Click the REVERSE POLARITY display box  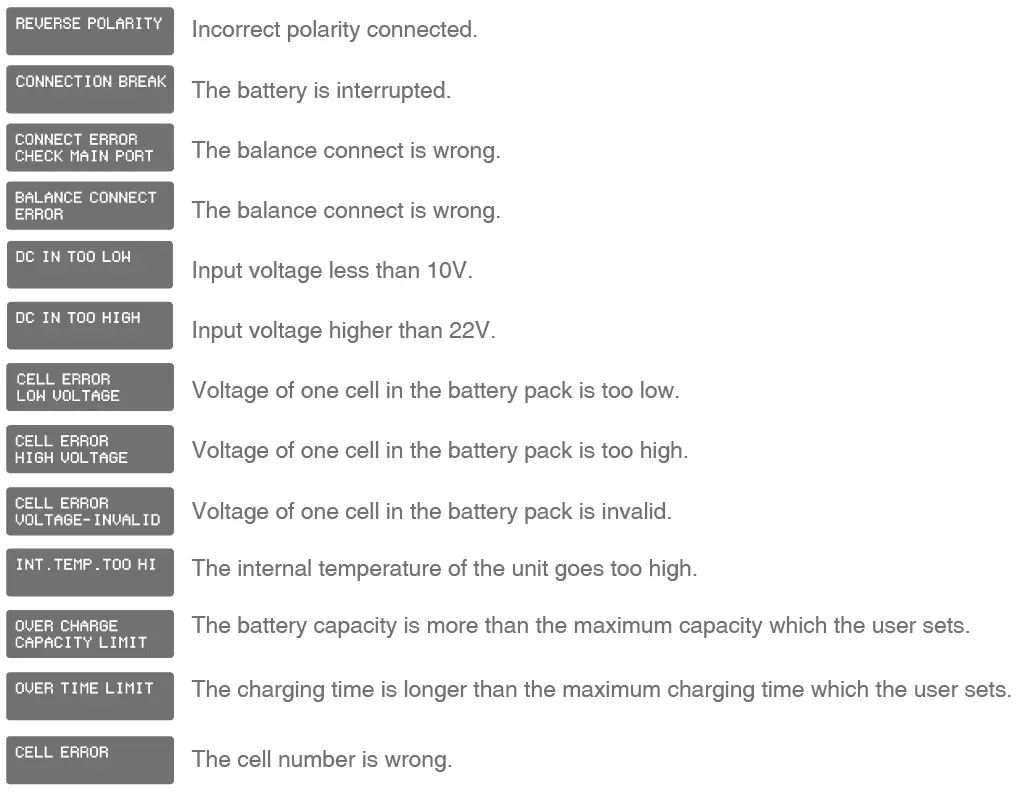[x=89, y=31]
